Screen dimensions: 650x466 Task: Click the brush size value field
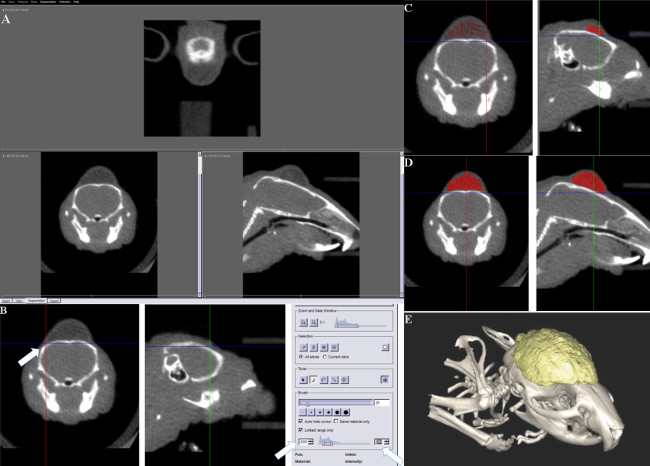tap(382, 403)
